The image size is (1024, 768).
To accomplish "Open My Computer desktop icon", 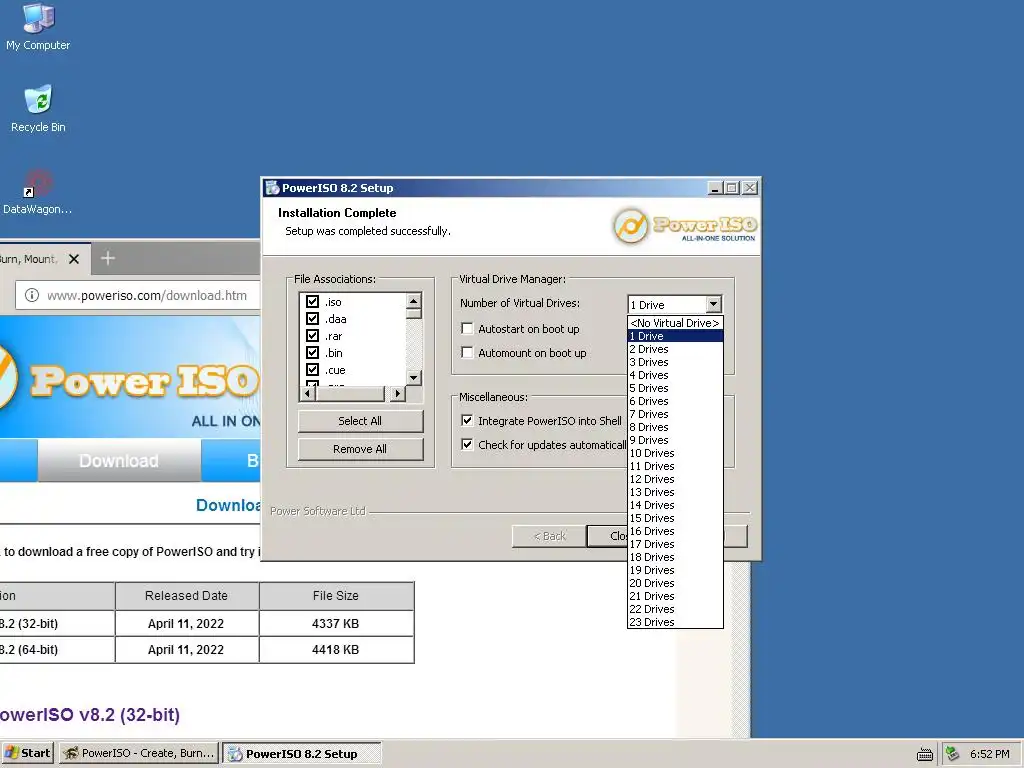I will [38, 27].
